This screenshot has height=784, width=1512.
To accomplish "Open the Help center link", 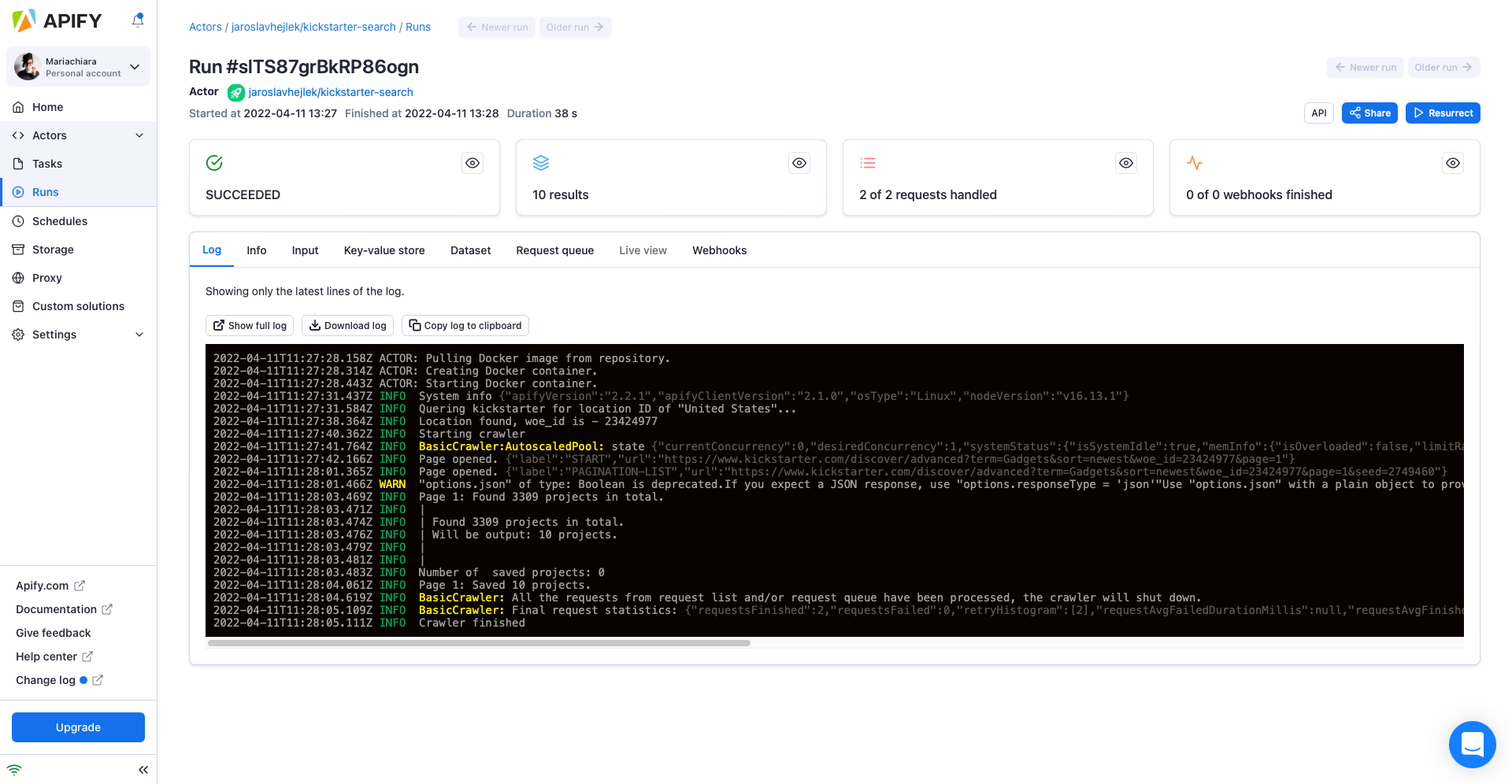I will tap(54, 656).
